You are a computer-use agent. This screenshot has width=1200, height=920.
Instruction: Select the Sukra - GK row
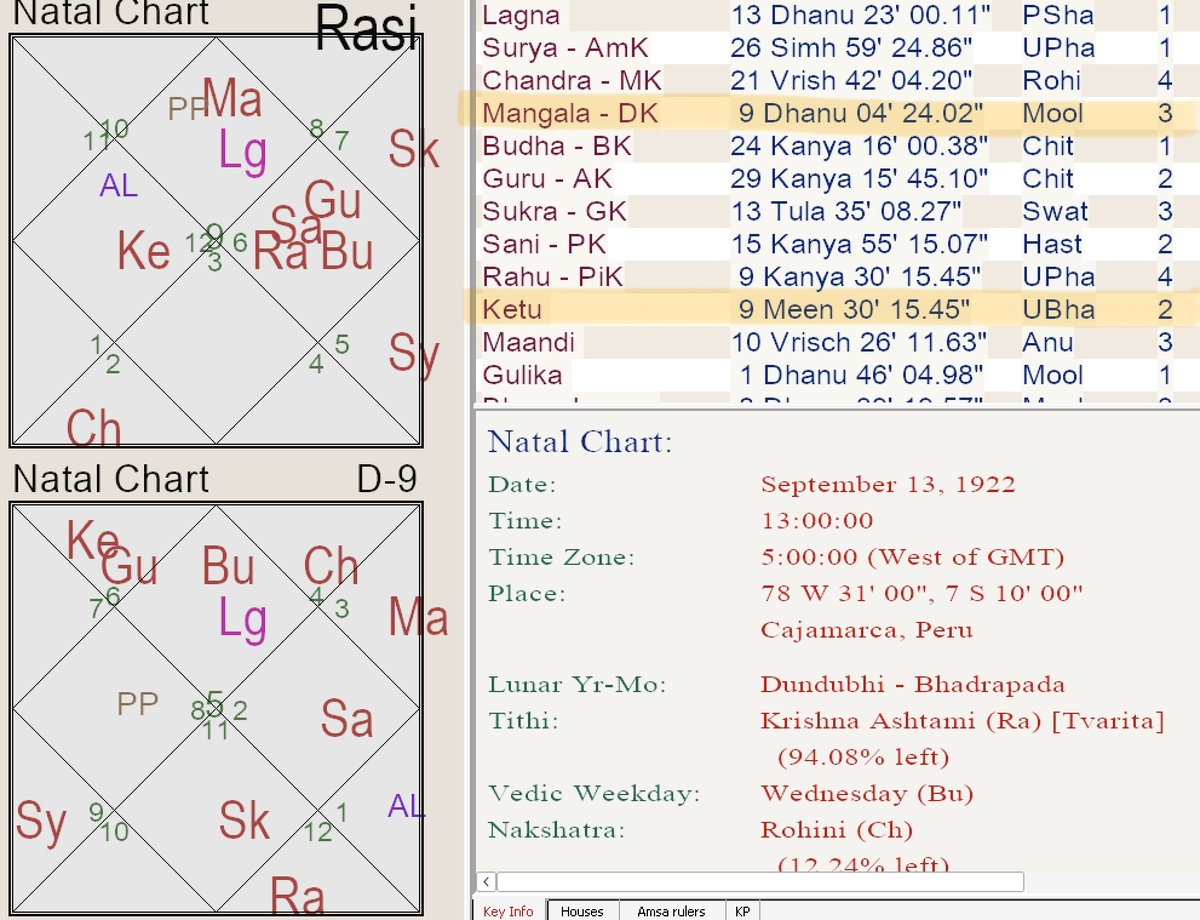click(x=835, y=211)
